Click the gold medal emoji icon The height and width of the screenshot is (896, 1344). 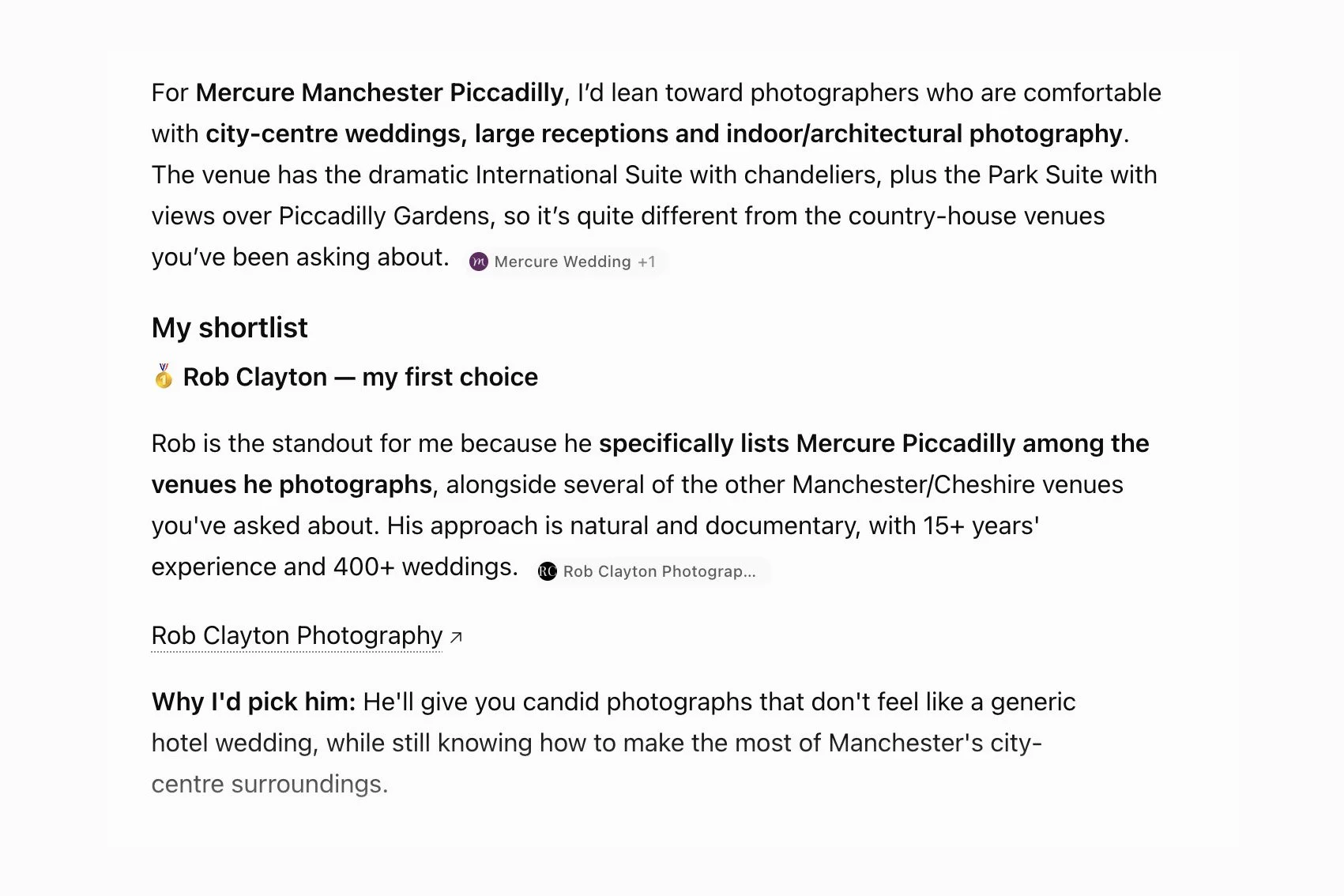tap(164, 376)
